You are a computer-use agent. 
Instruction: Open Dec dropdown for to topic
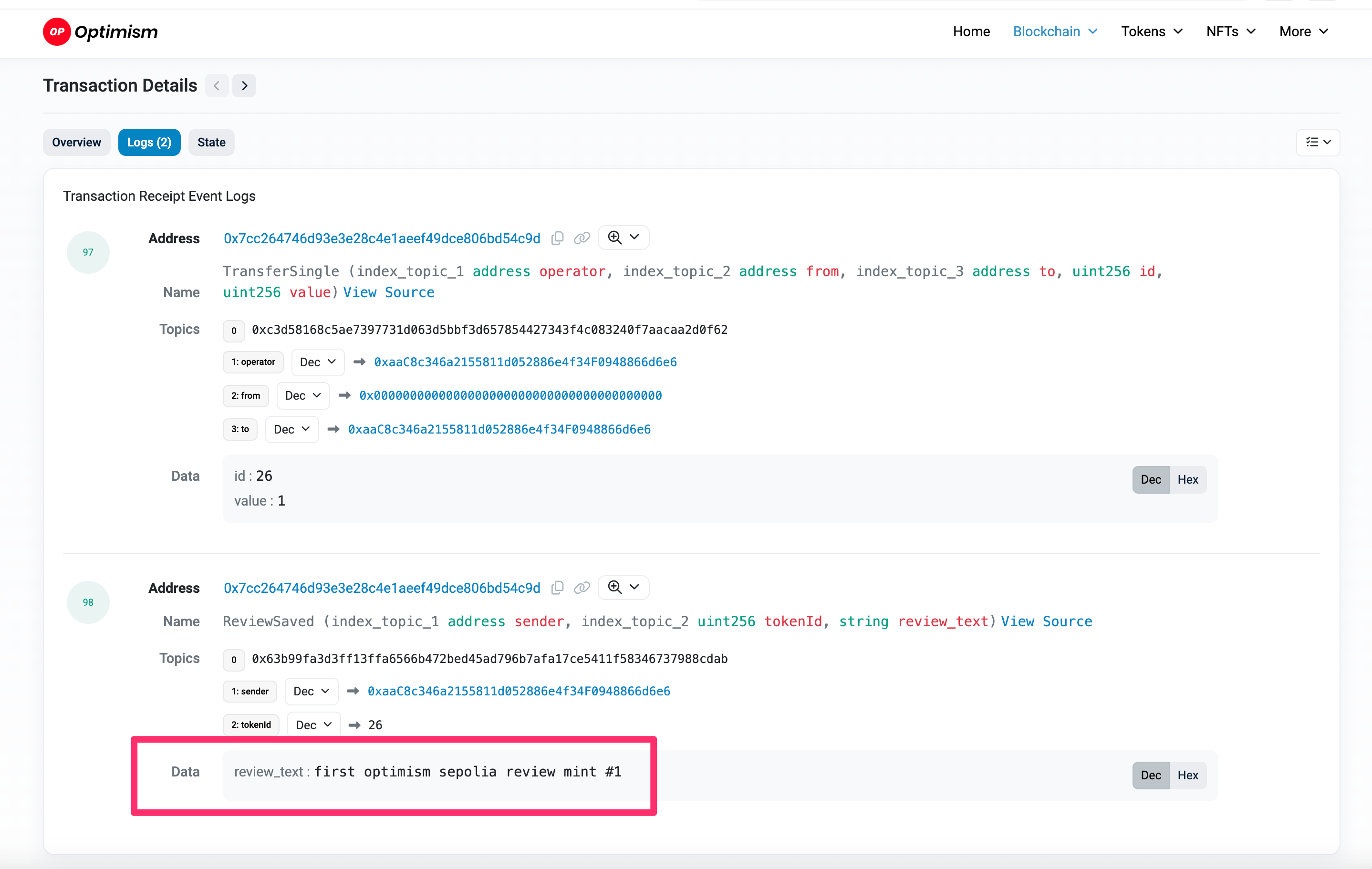coord(292,429)
